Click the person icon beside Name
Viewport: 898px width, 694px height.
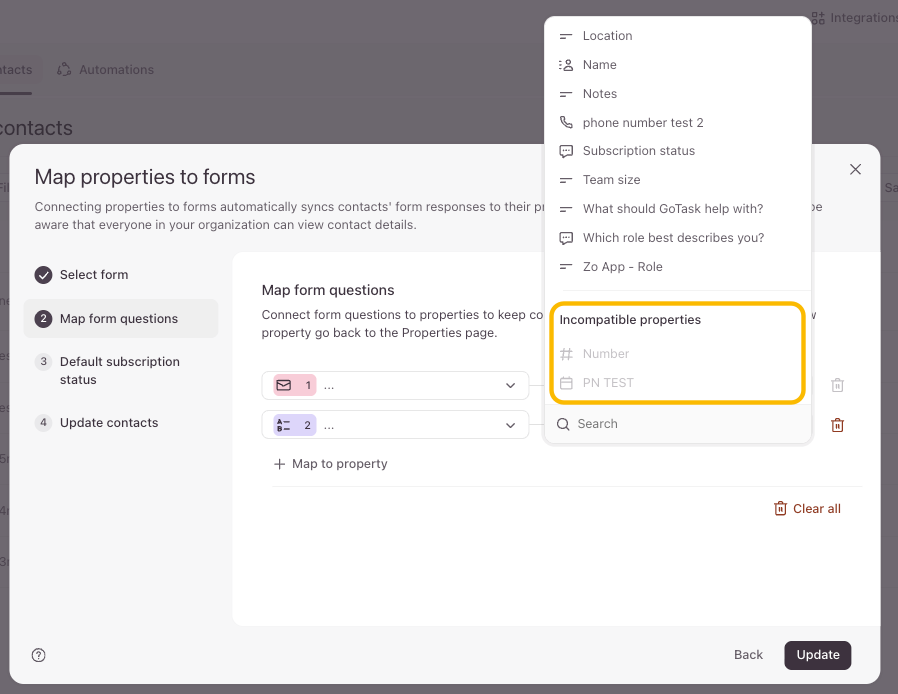click(x=566, y=65)
